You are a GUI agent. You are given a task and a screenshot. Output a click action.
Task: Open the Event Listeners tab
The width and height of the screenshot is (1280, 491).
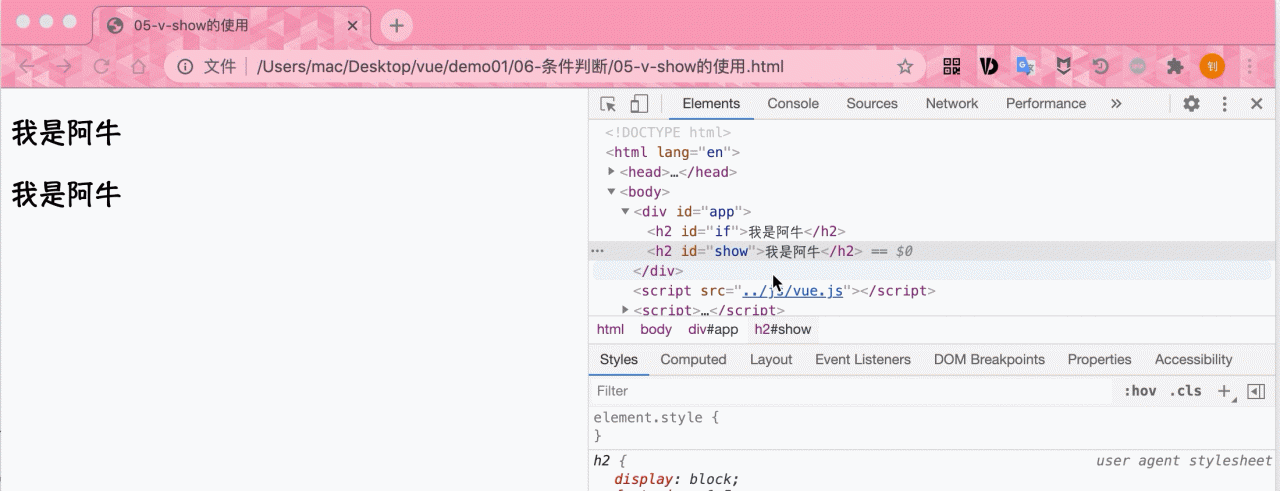863,360
